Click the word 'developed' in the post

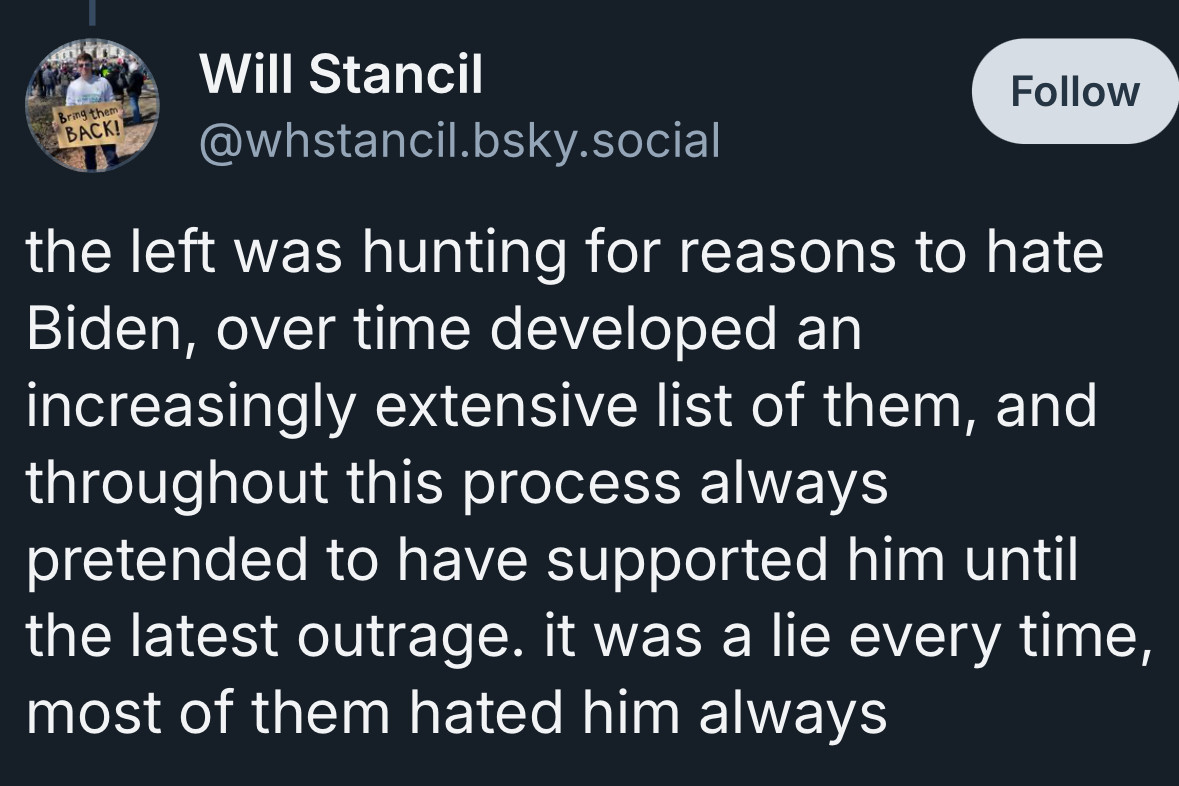633,329
